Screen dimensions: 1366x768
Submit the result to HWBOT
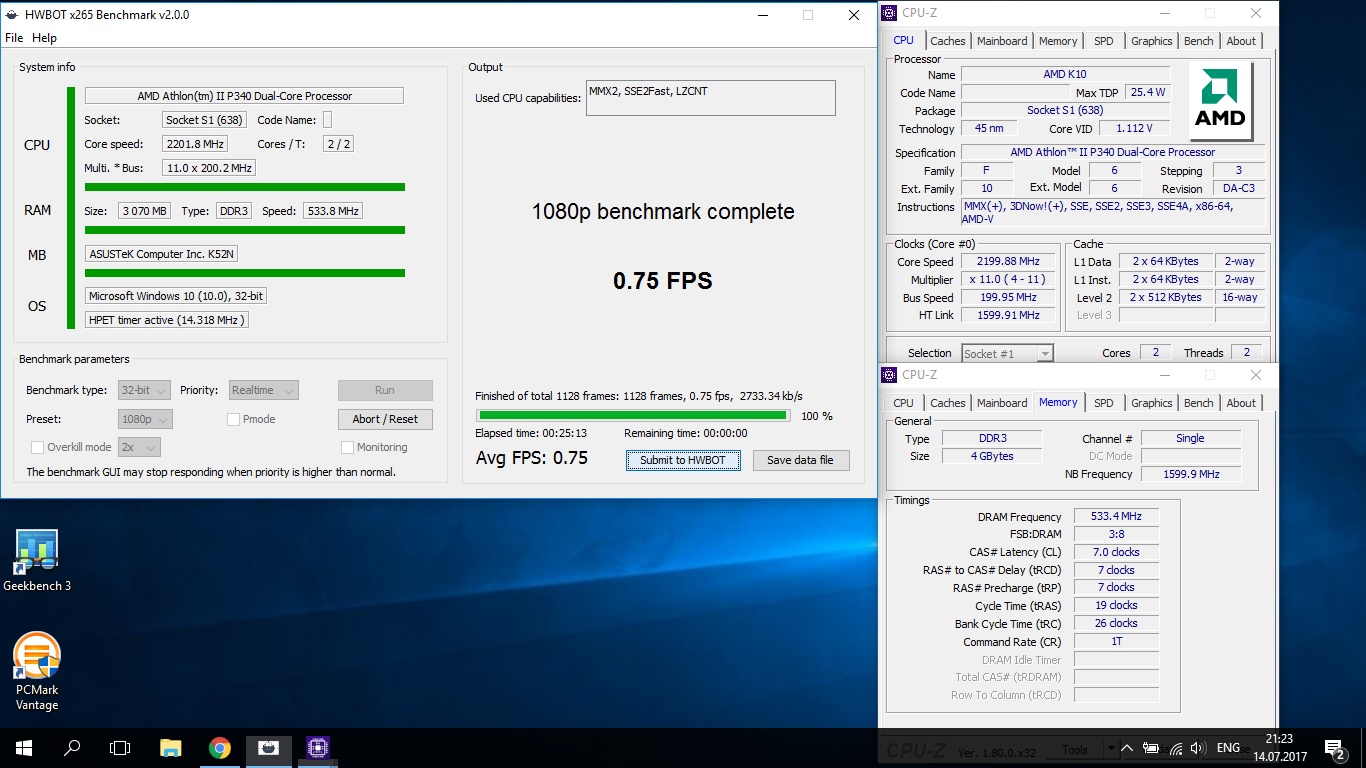pos(683,460)
